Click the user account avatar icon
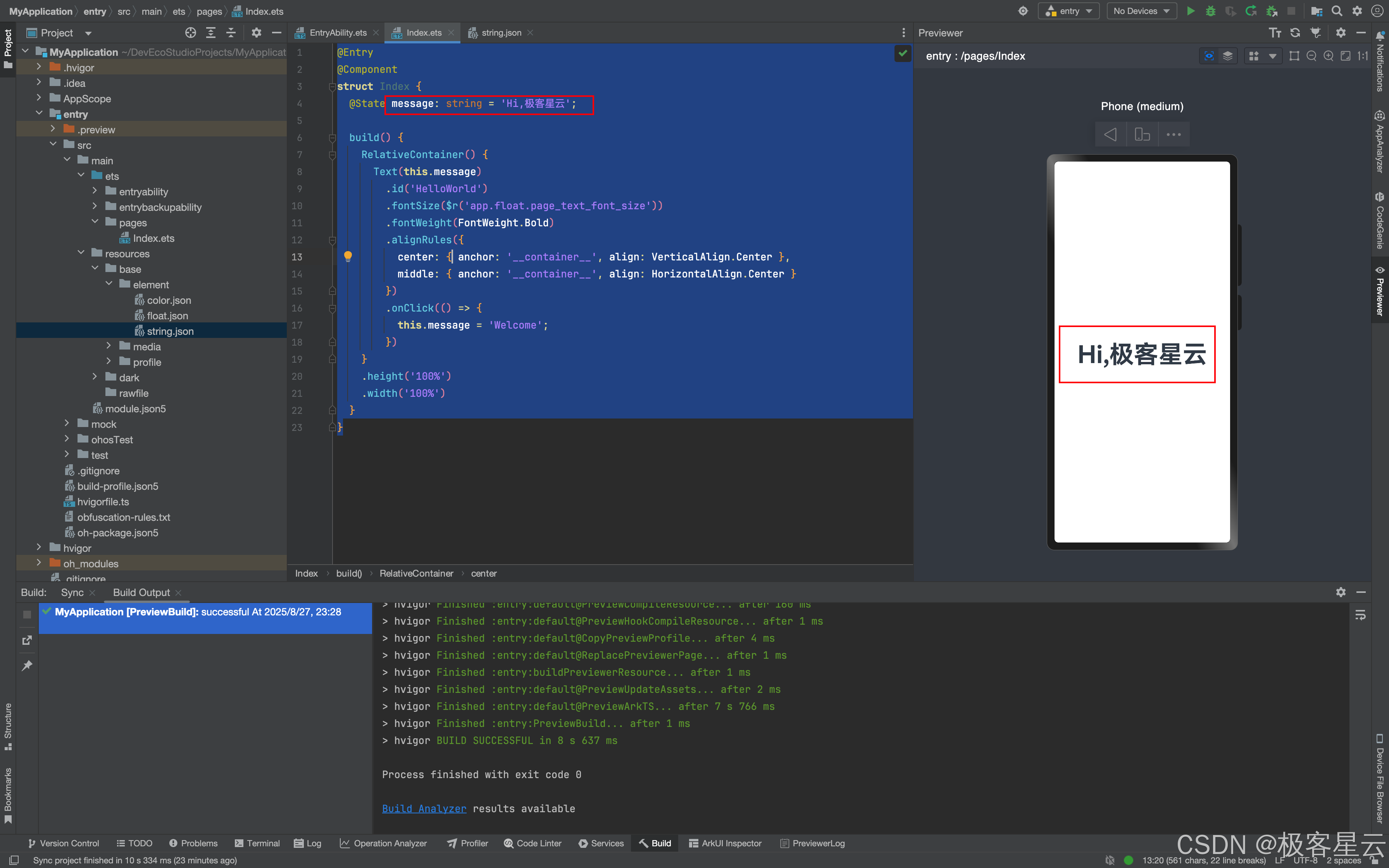The width and height of the screenshot is (1389, 868). pyautogui.click(x=1377, y=11)
